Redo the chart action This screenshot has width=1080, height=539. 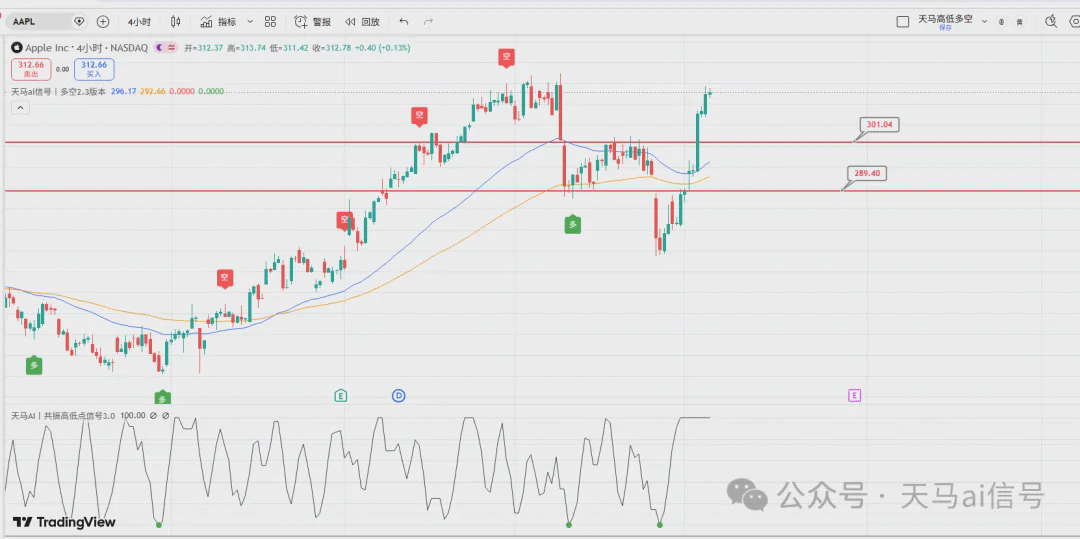[428, 21]
